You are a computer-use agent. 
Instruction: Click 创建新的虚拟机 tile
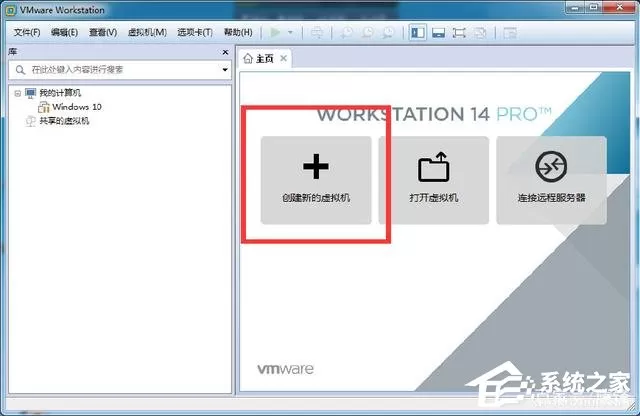pyautogui.click(x=316, y=180)
